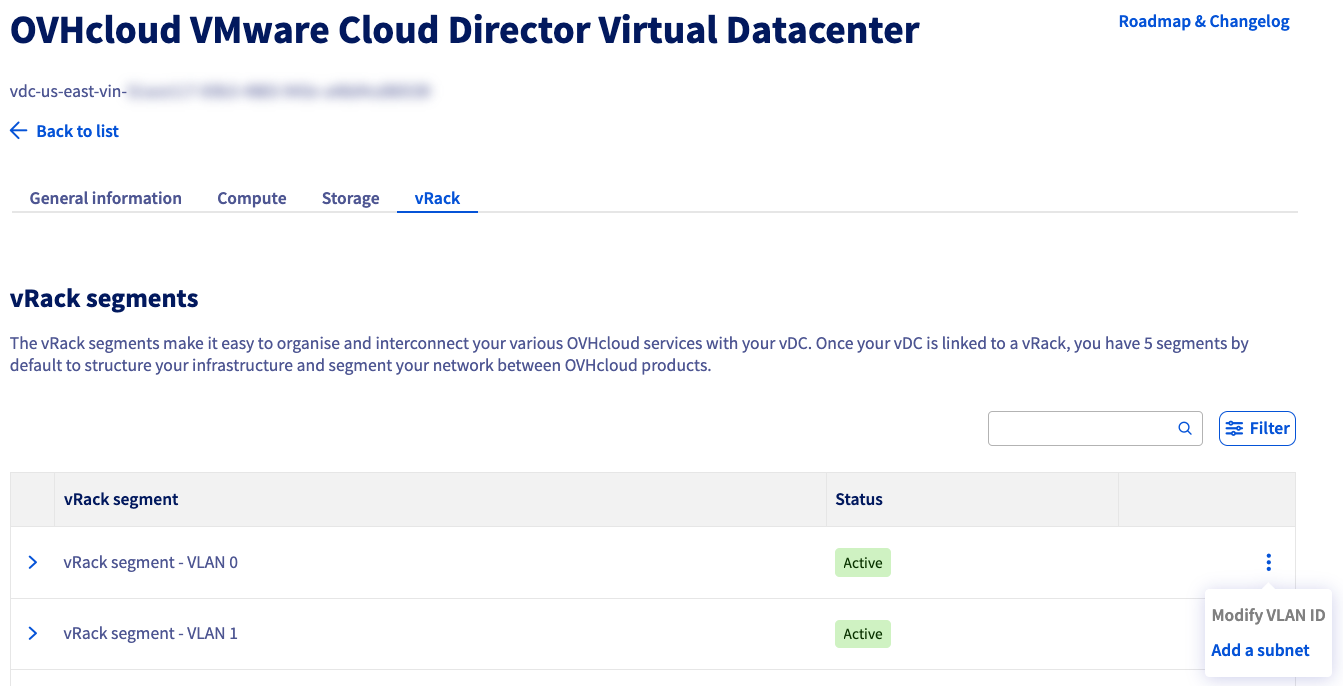Go back using Back to list link
1343x686 pixels.
pyautogui.click(x=77, y=131)
